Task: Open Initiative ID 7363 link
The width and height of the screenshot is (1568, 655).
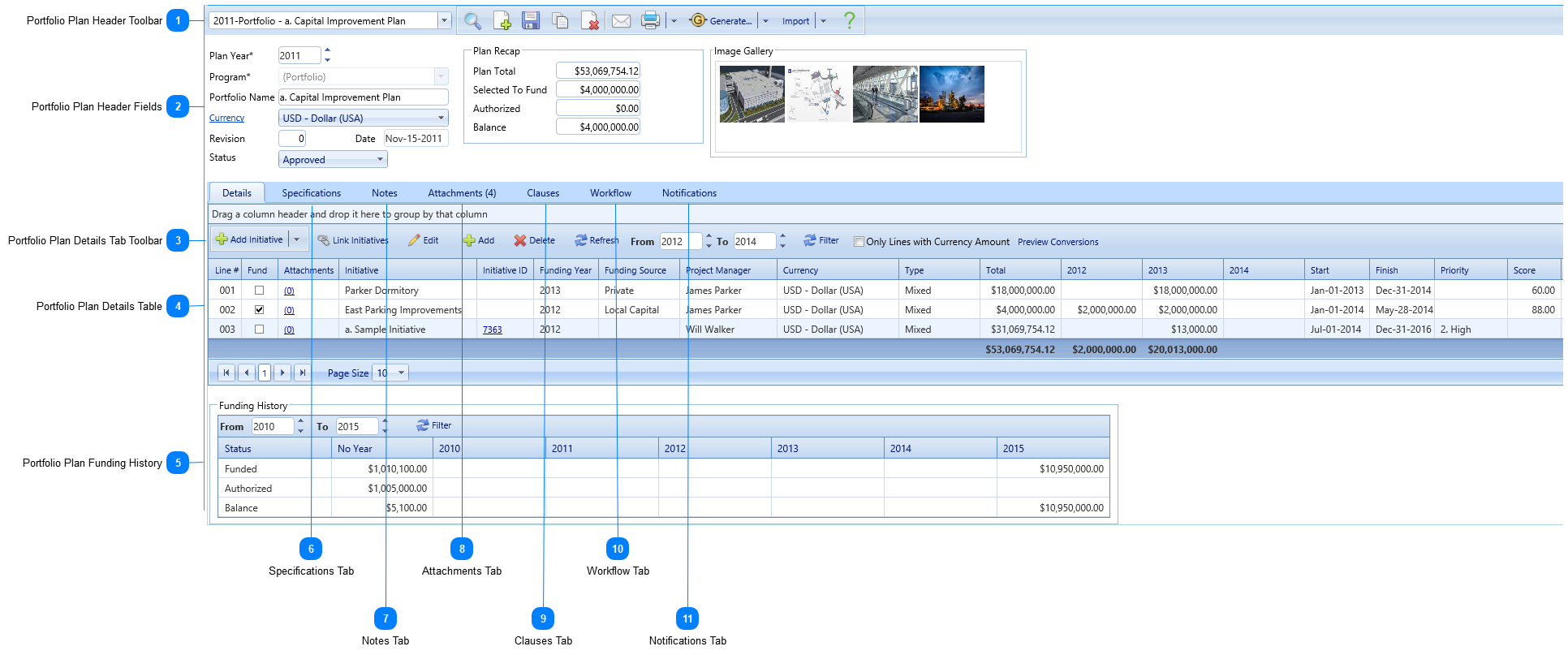Action: pyautogui.click(x=492, y=330)
